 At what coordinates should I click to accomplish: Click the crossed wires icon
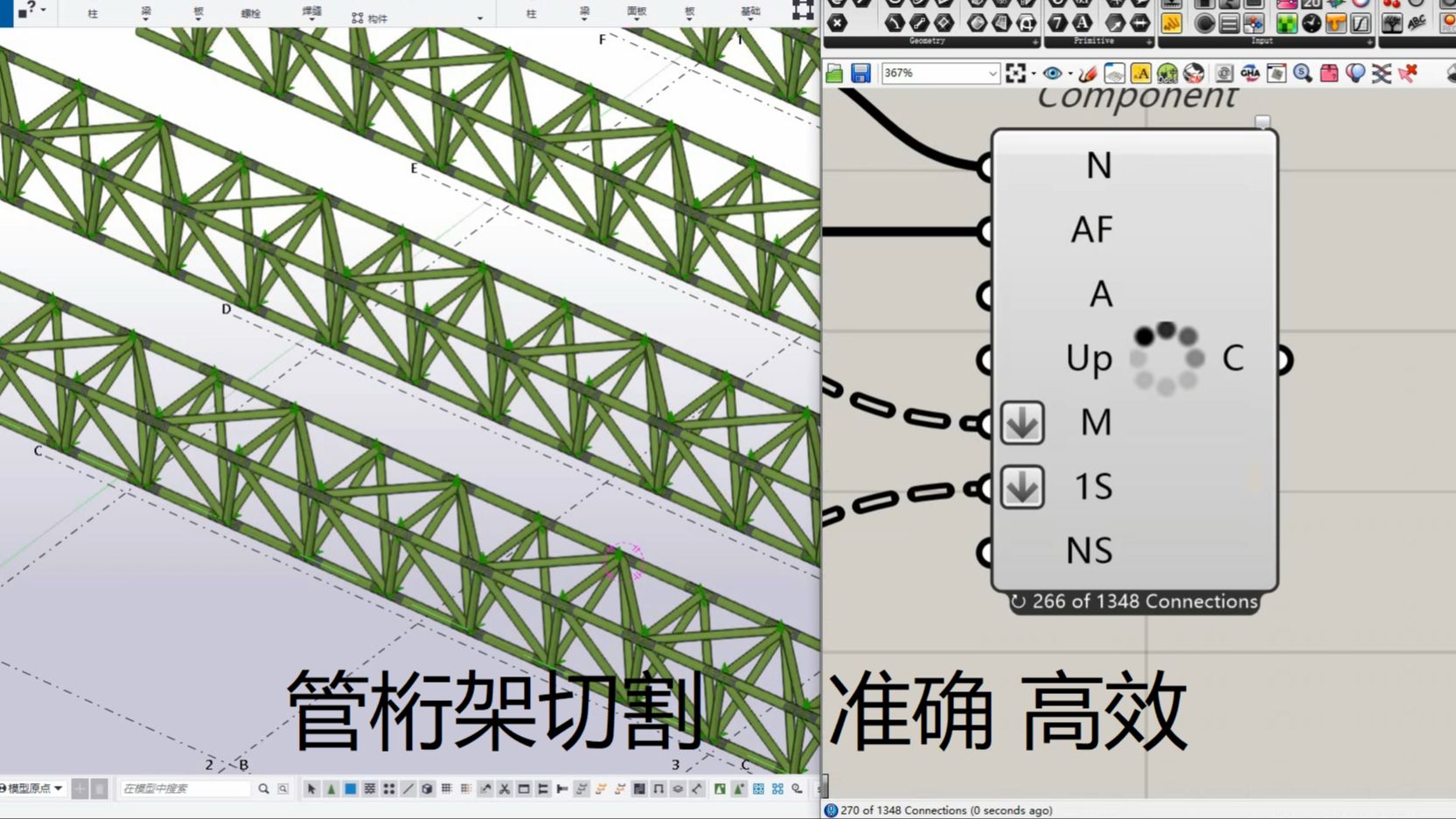click(1381, 73)
